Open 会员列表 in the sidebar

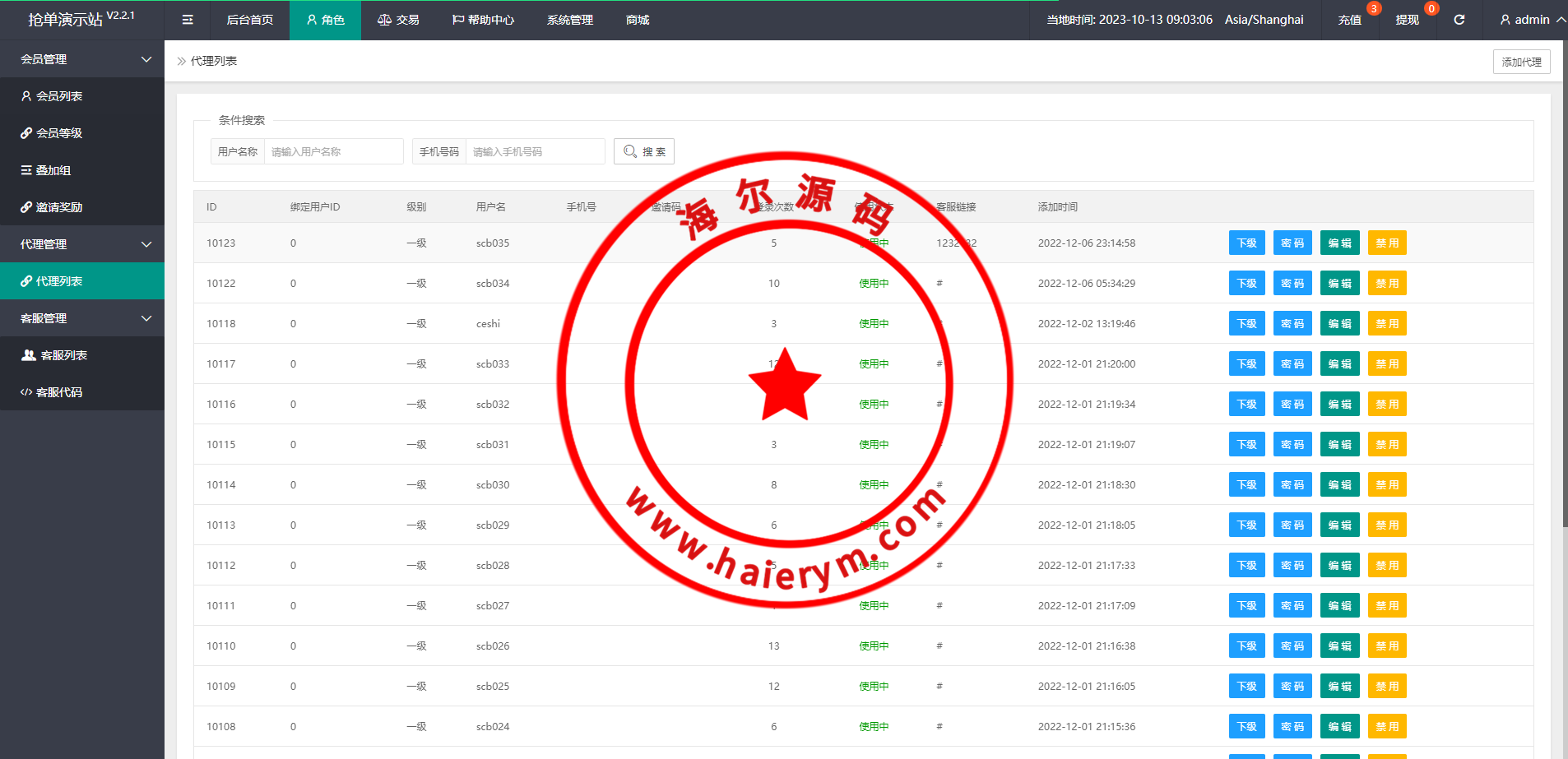(59, 96)
